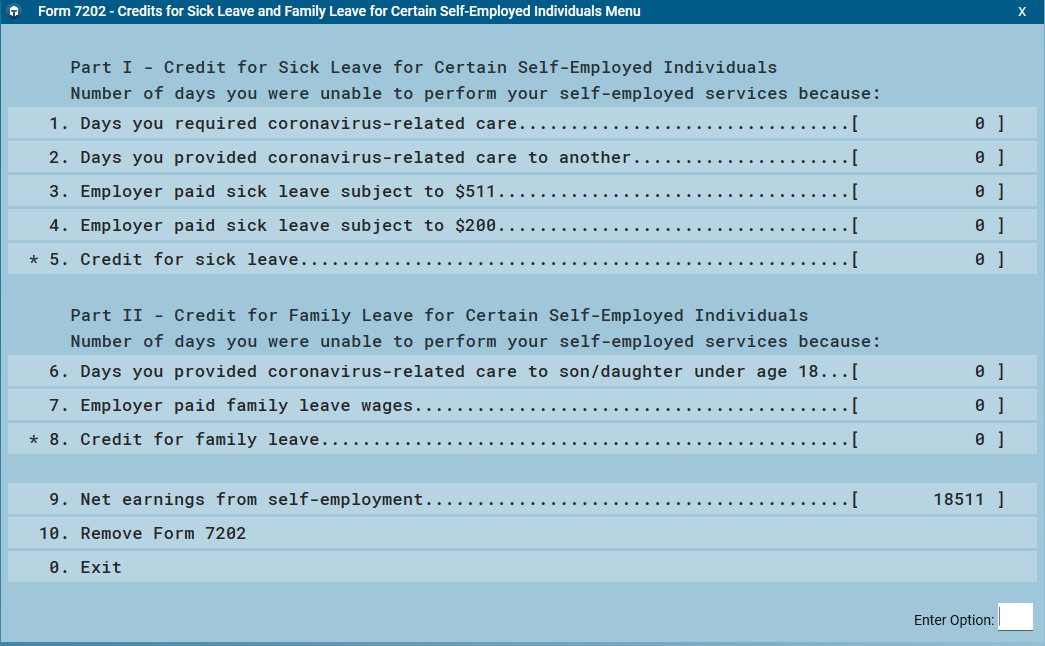1045x646 pixels.
Task: Open line 5 Credit for sick leave
Action: pos(189,260)
